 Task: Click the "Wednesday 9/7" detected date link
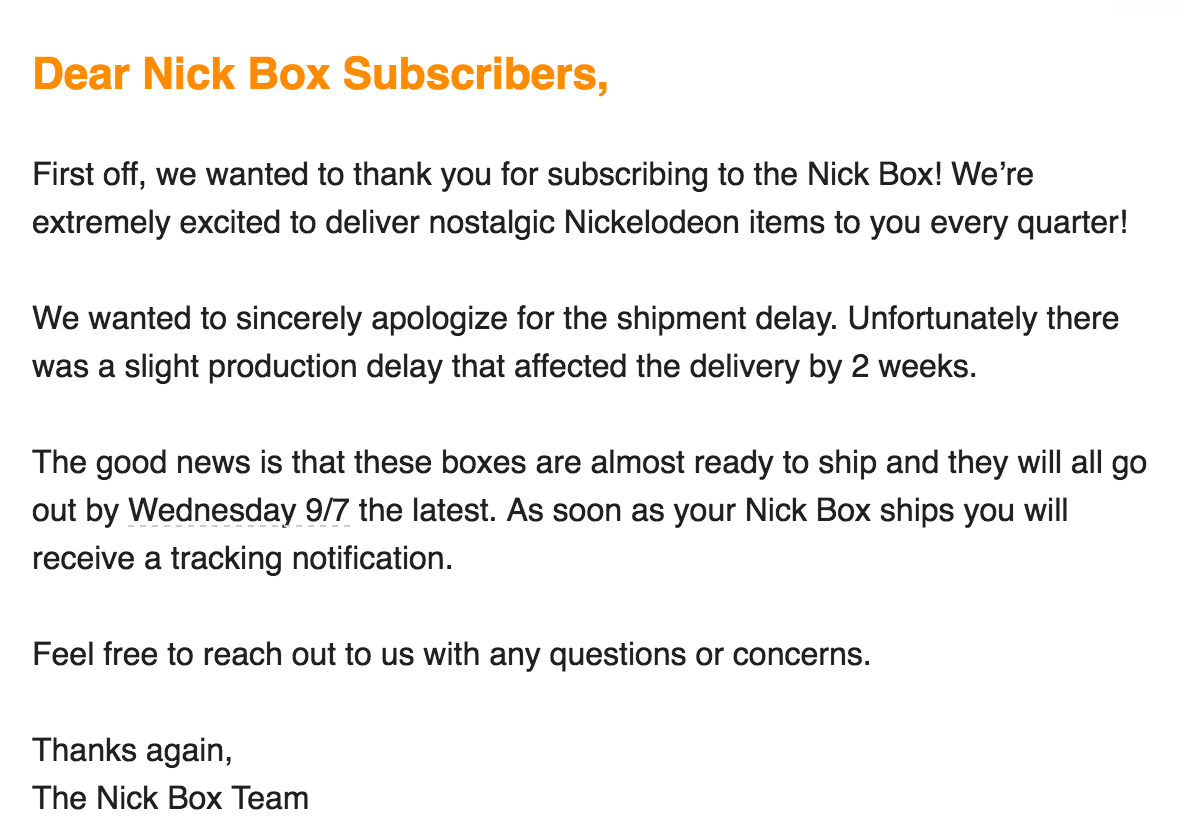coord(239,511)
